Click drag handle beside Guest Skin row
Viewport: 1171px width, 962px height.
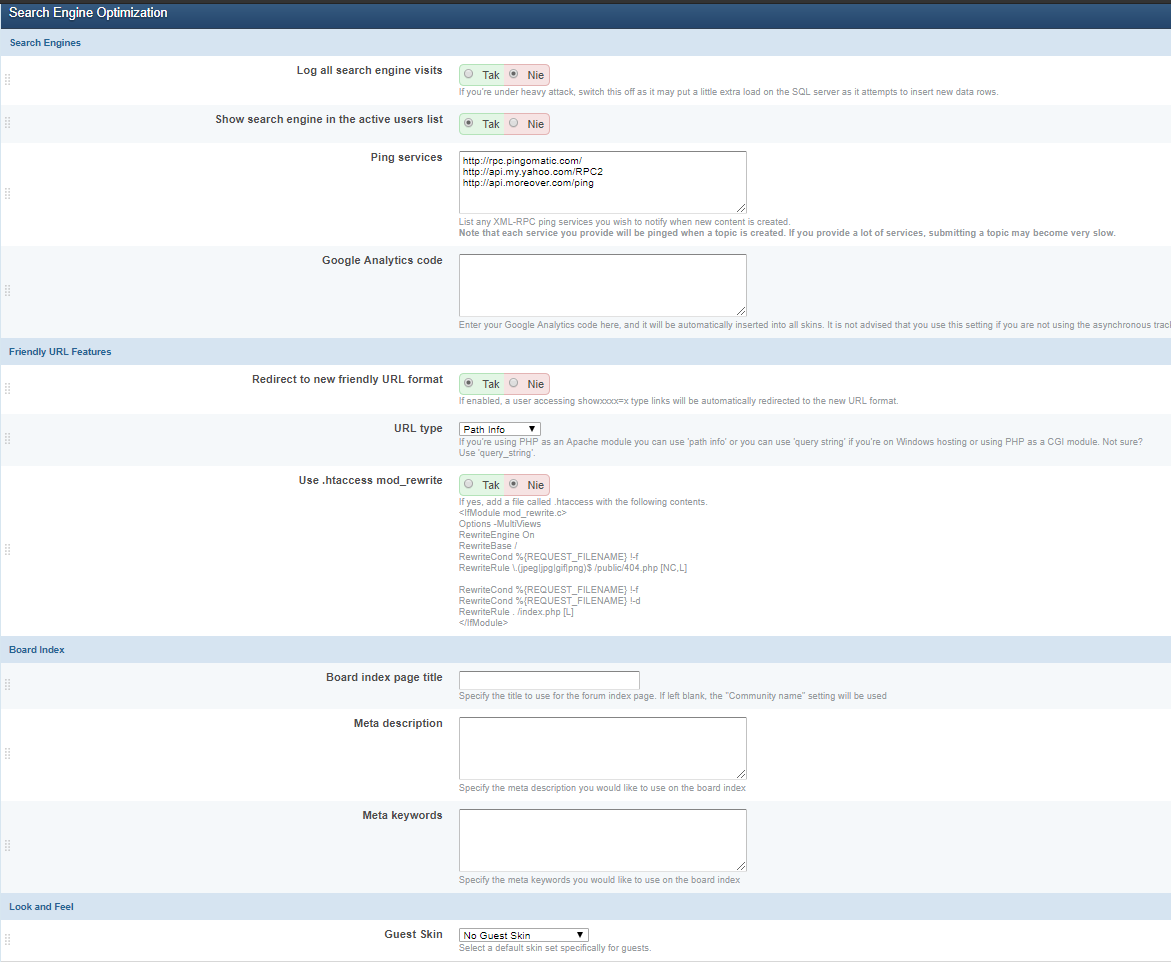click(8, 940)
